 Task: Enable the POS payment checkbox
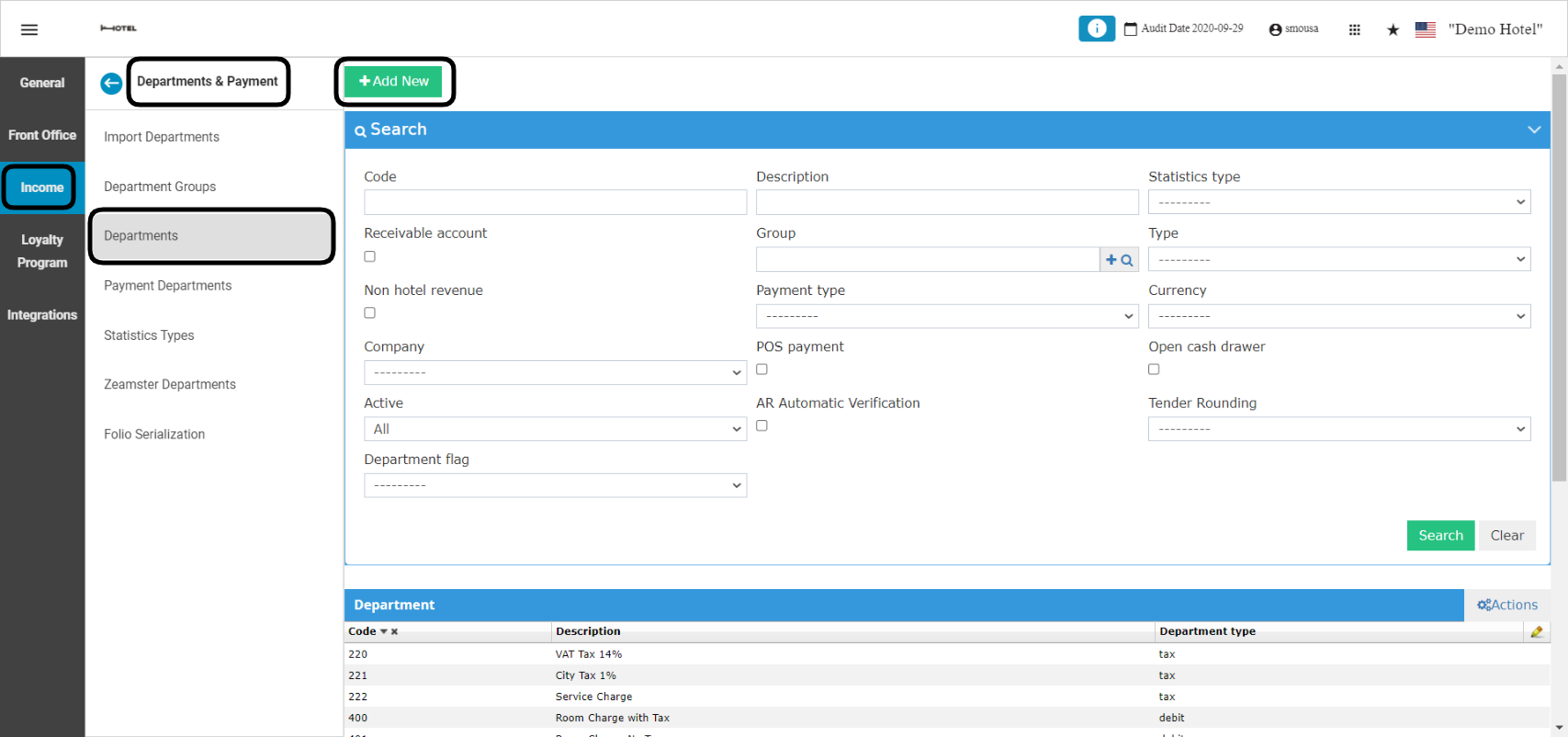point(761,369)
